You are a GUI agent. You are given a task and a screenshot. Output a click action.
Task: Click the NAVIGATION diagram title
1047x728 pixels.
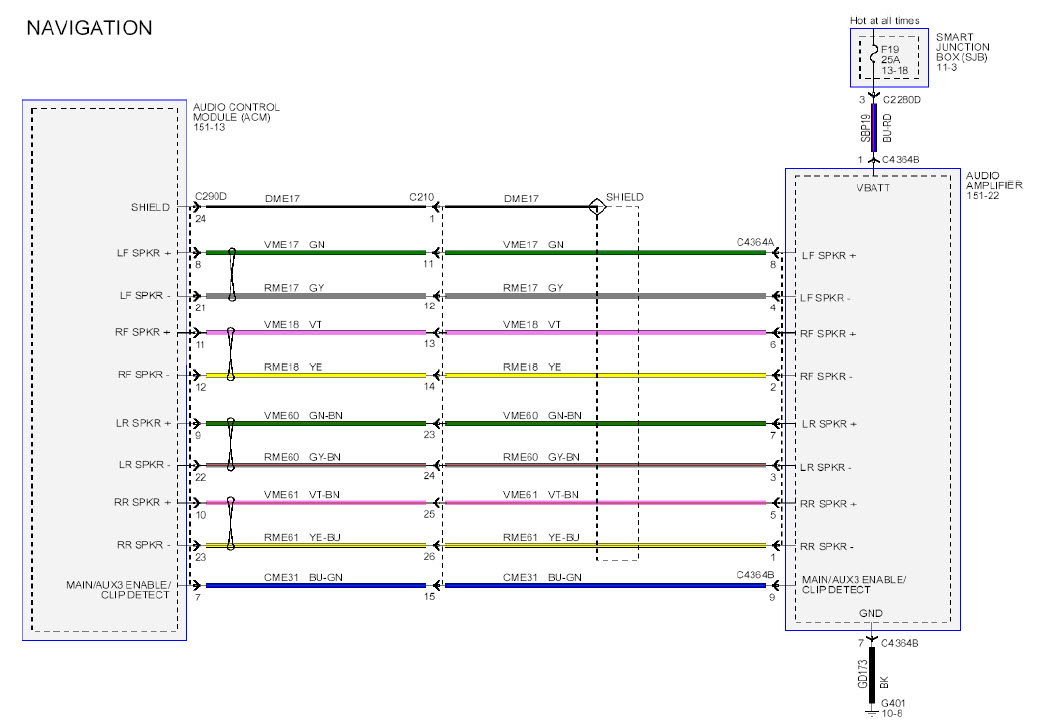pyautogui.click(x=89, y=28)
